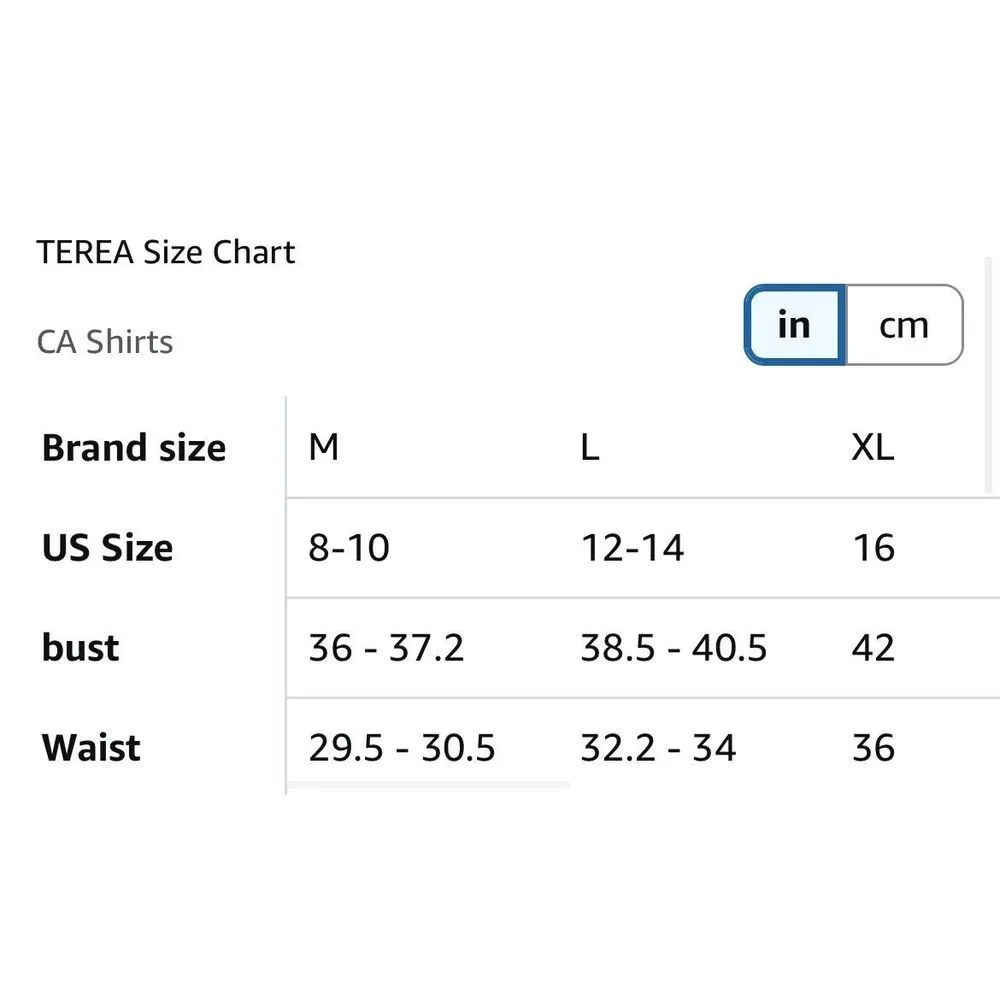
Task: Click the bust value 38.5 - 40.5
Action: coord(673,648)
